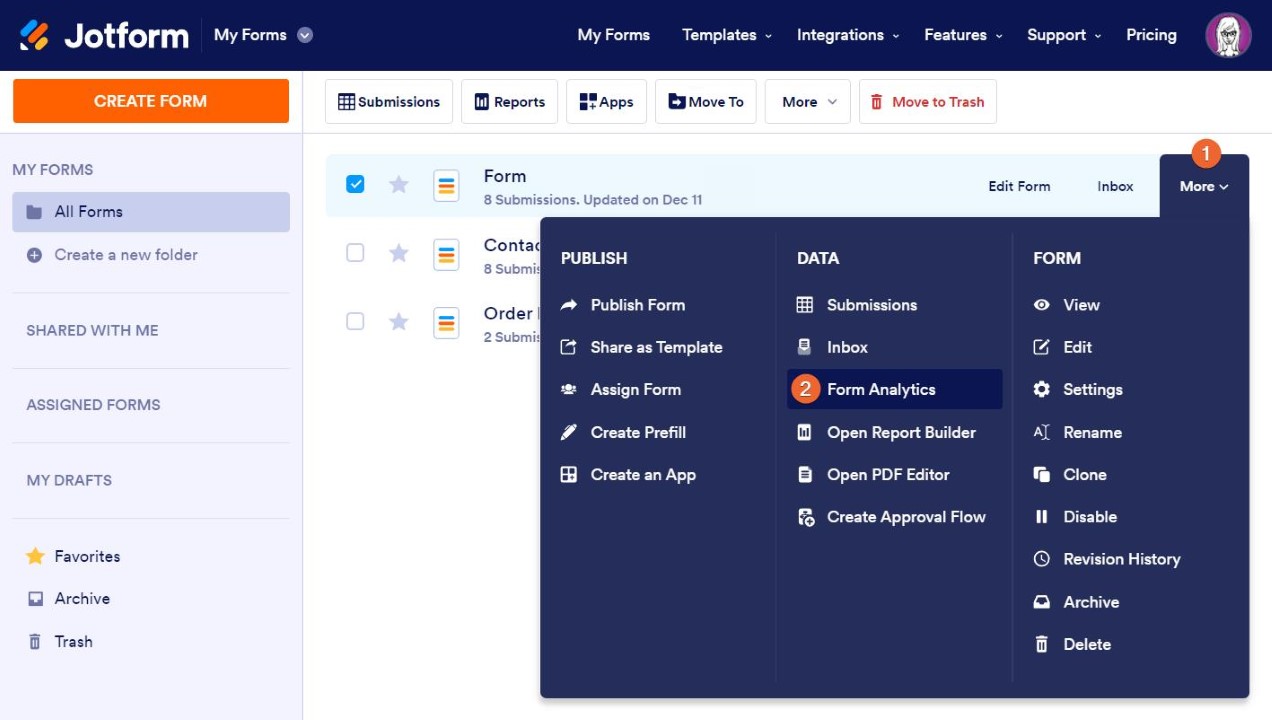Click the Move to Trash button

click(927, 102)
